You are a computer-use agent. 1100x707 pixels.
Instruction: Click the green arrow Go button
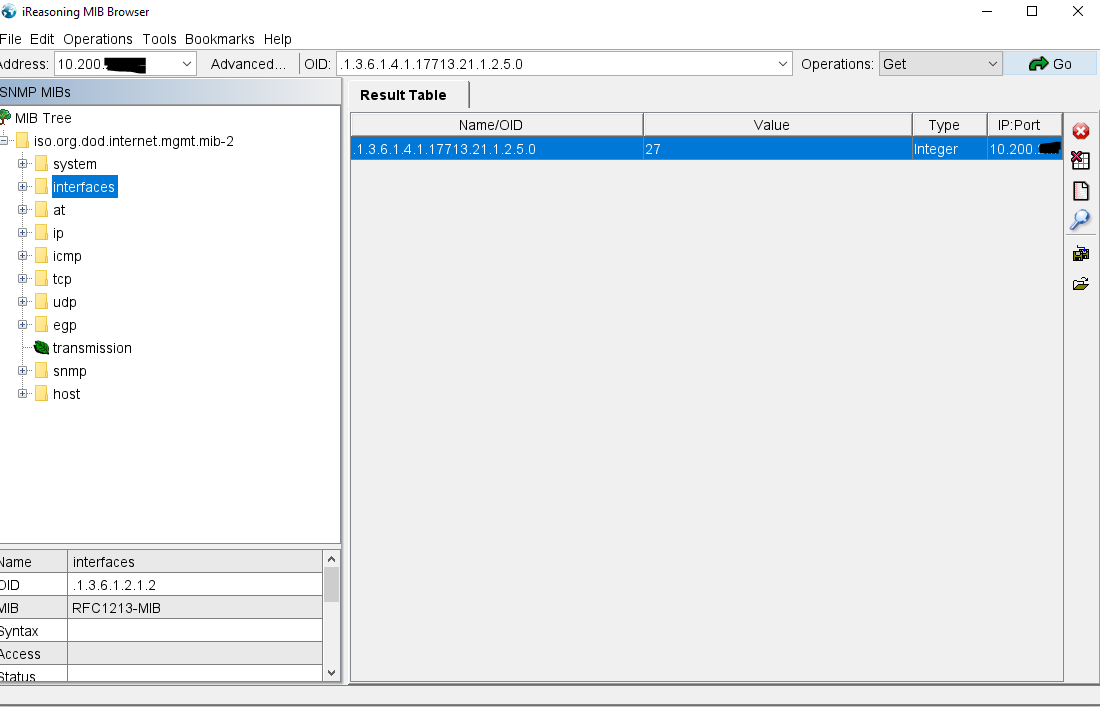(1049, 64)
